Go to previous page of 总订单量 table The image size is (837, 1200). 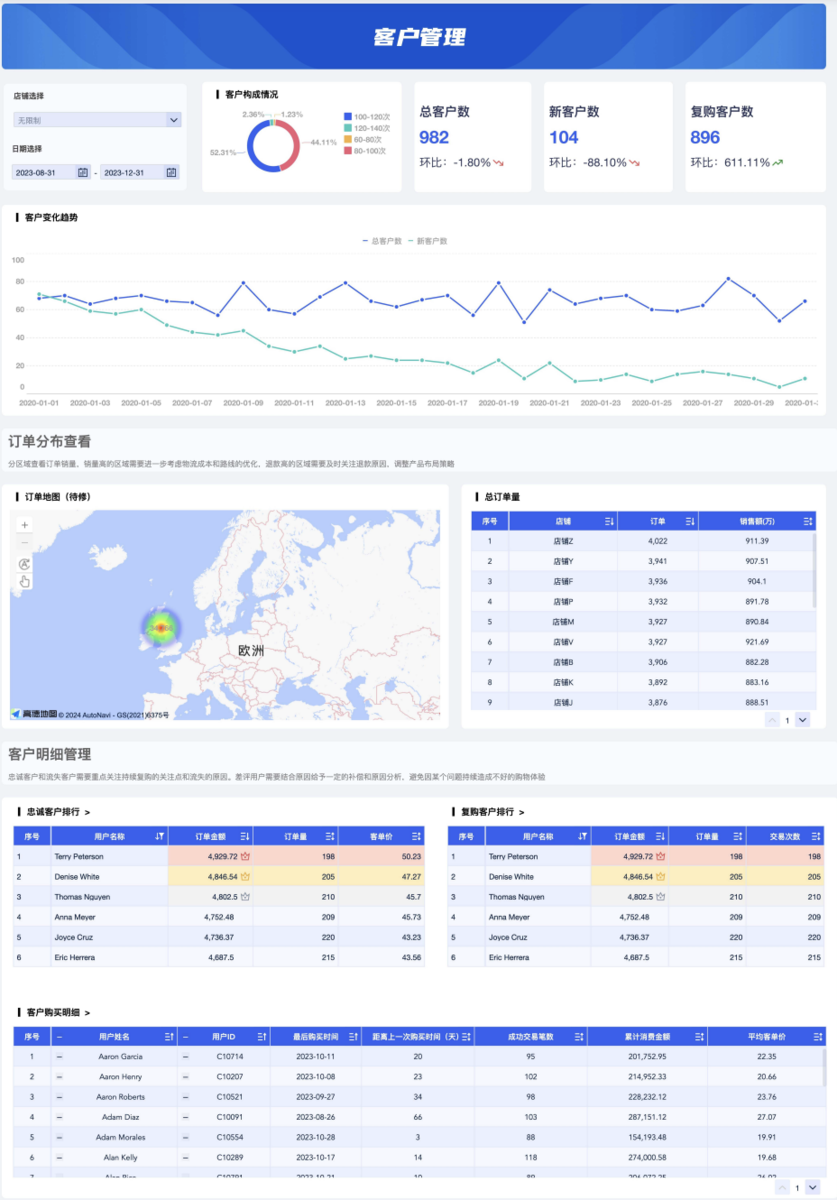(x=772, y=720)
